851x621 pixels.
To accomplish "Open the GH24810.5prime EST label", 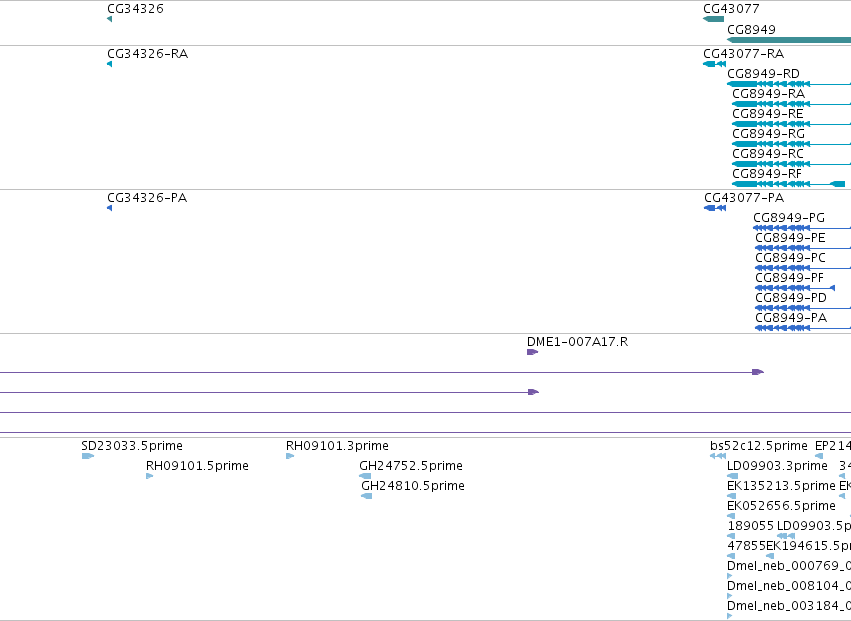I will click(x=413, y=486).
